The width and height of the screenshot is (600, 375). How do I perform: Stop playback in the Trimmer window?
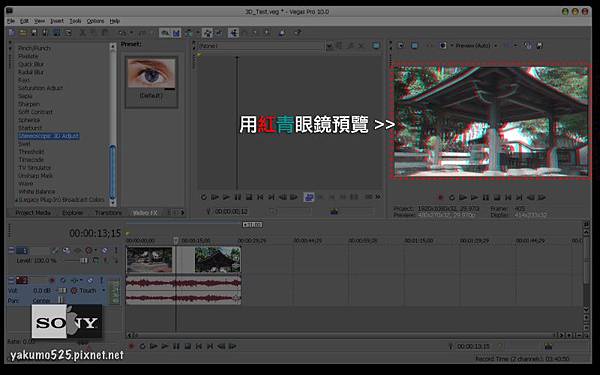tap(249, 197)
